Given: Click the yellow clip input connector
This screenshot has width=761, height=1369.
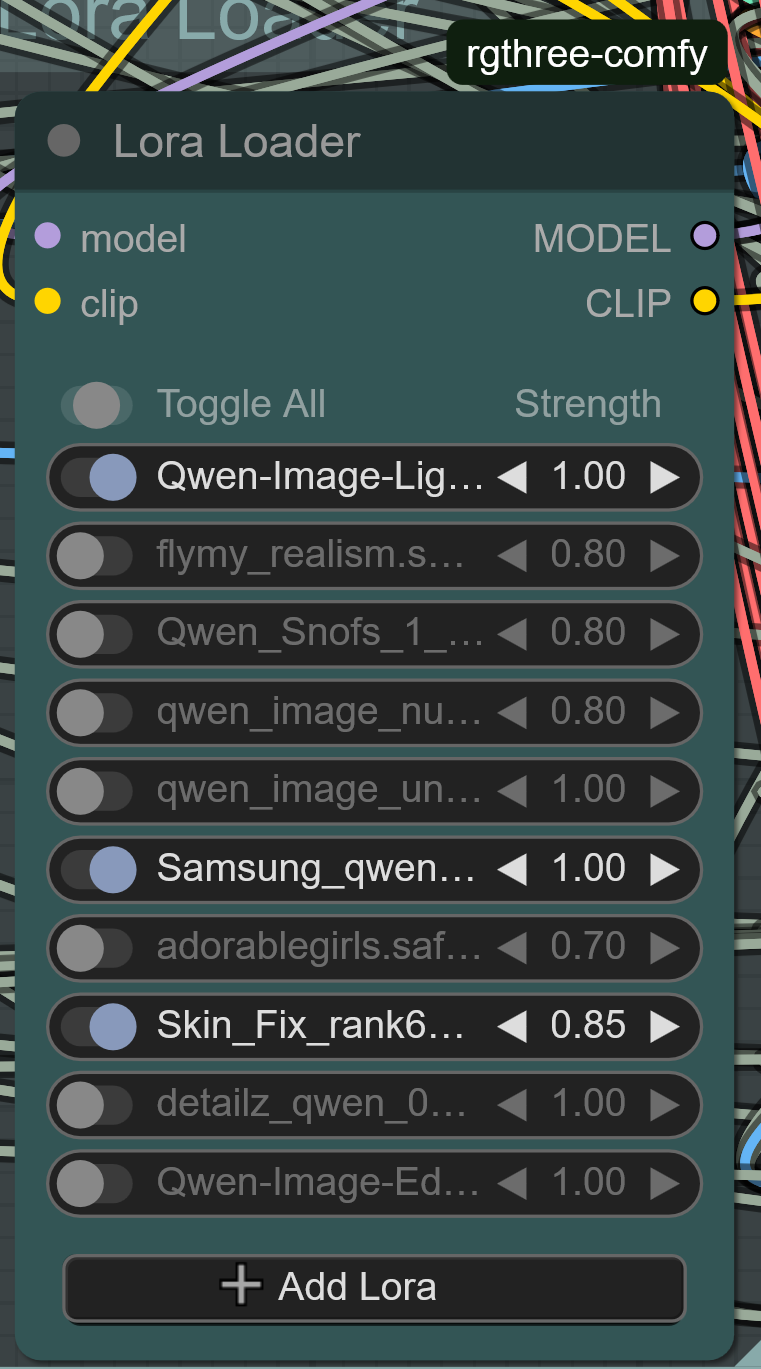Looking at the screenshot, I should (x=48, y=301).
